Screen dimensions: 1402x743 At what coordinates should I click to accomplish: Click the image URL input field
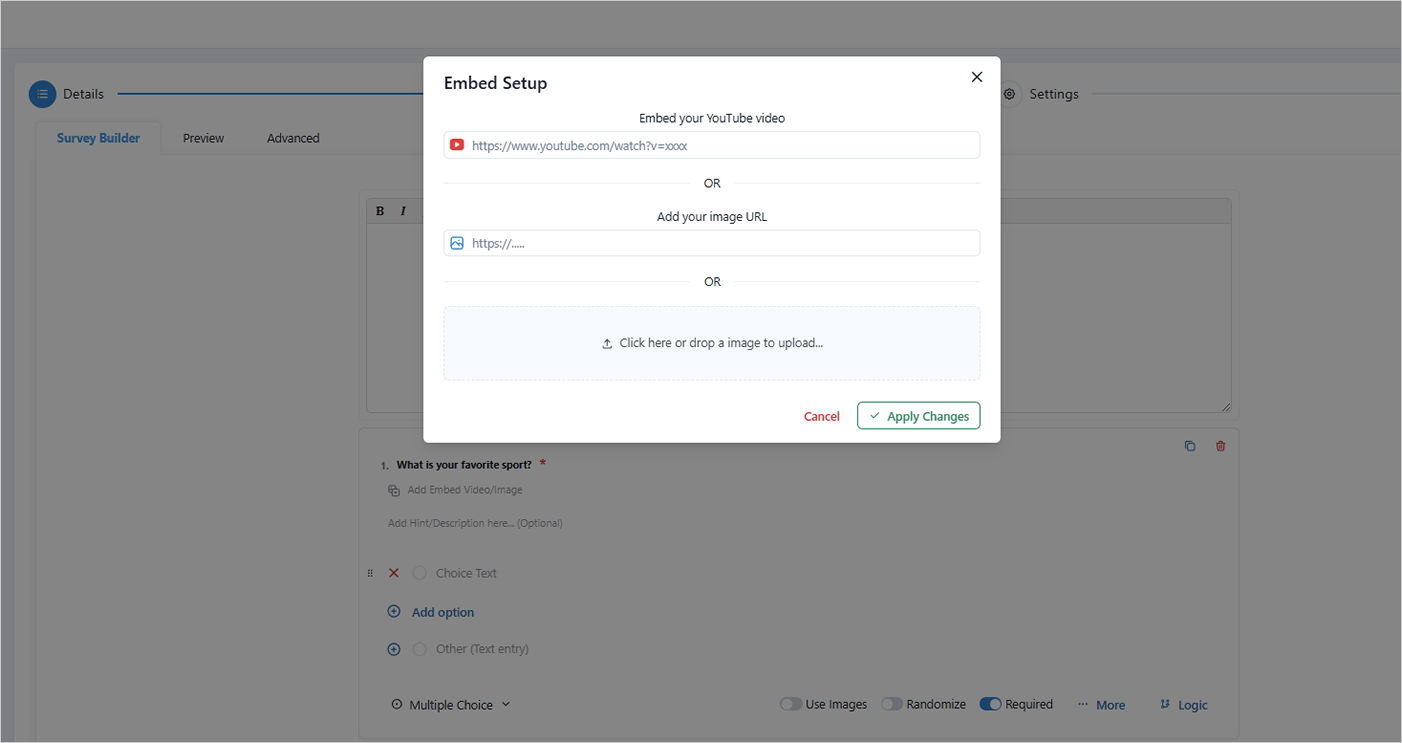712,243
